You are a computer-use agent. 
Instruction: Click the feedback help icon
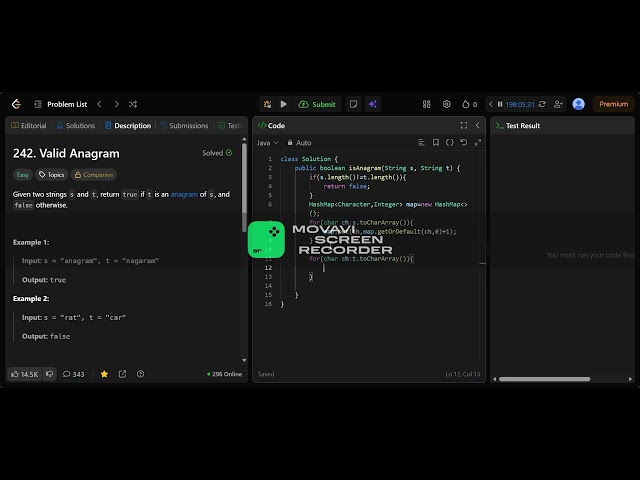coord(140,374)
